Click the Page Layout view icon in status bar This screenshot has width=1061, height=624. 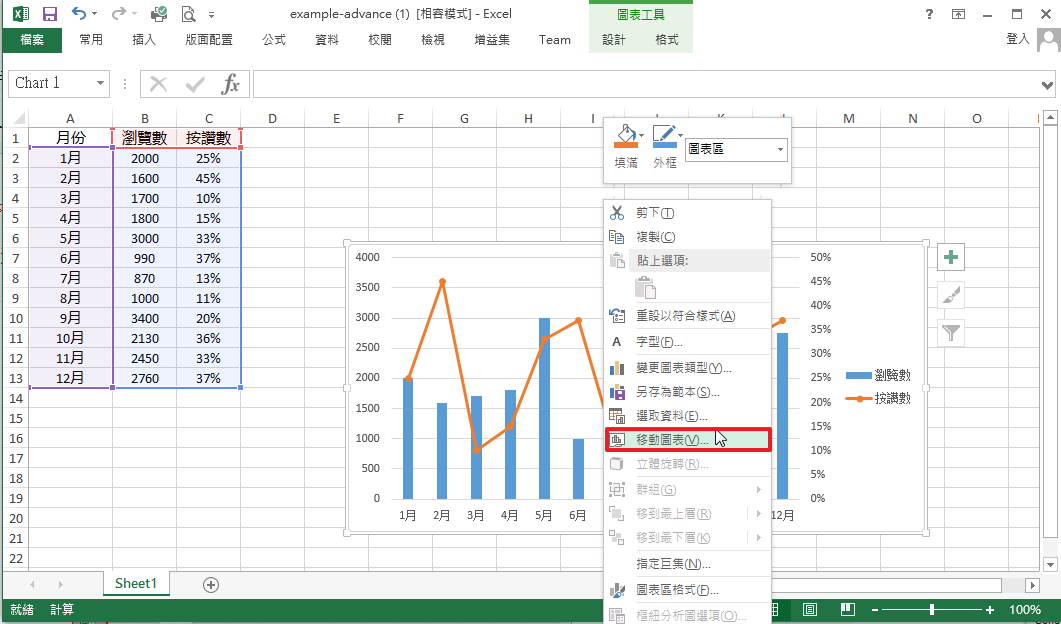810,610
